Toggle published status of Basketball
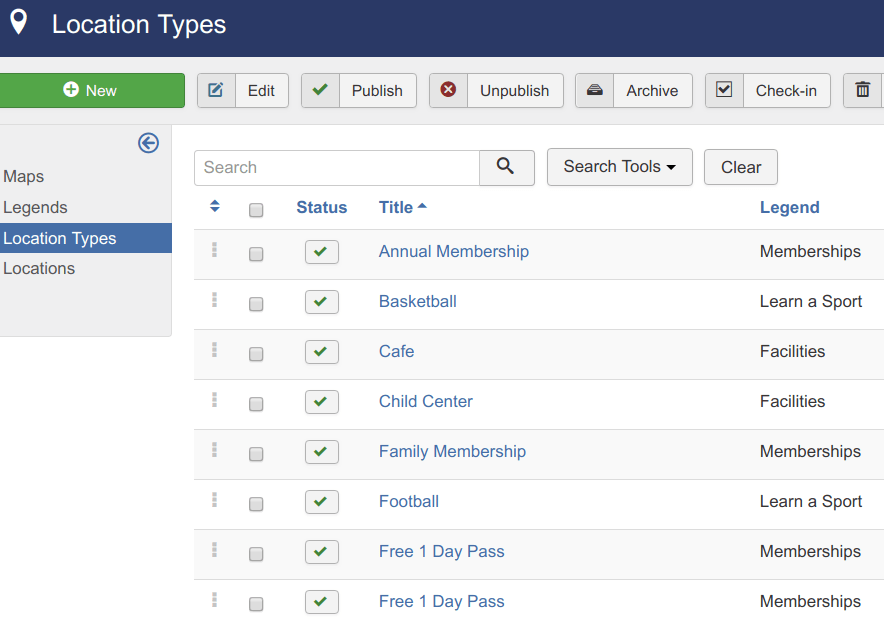This screenshot has height=620, width=884. pyautogui.click(x=321, y=302)
